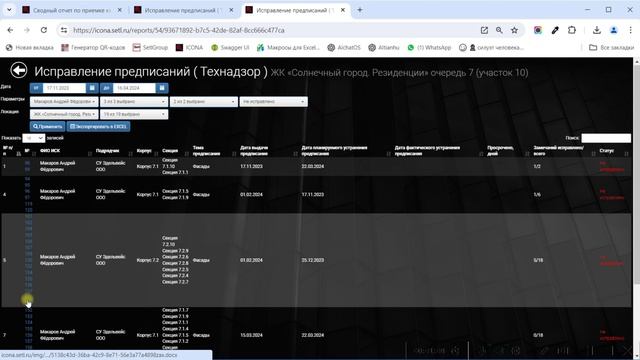Open 'AichatOS' bookmark
This screenshot has height=360, width=640.
click(344, 48)
